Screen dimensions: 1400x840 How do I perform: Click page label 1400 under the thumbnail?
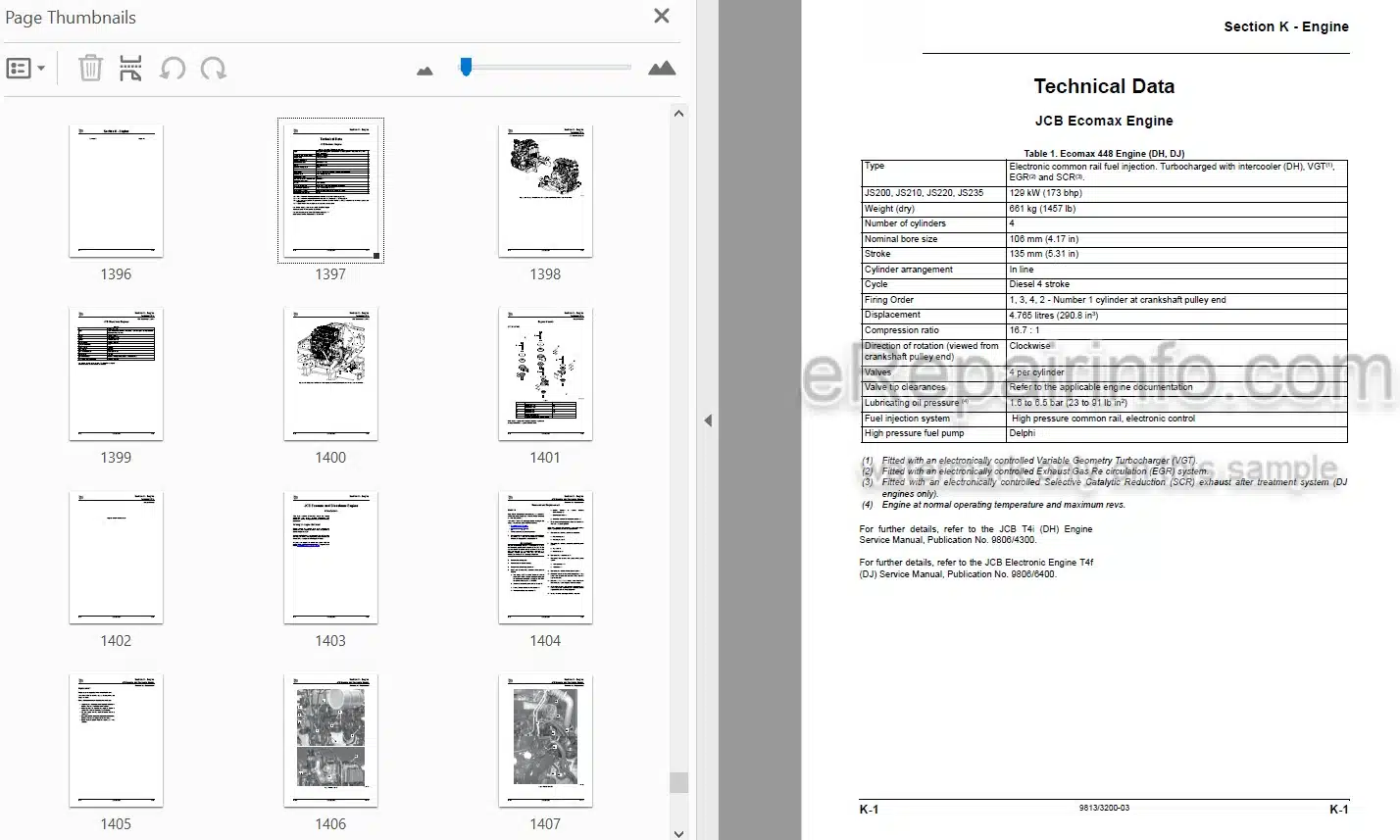pyautogui.click(x=330, y=458)
